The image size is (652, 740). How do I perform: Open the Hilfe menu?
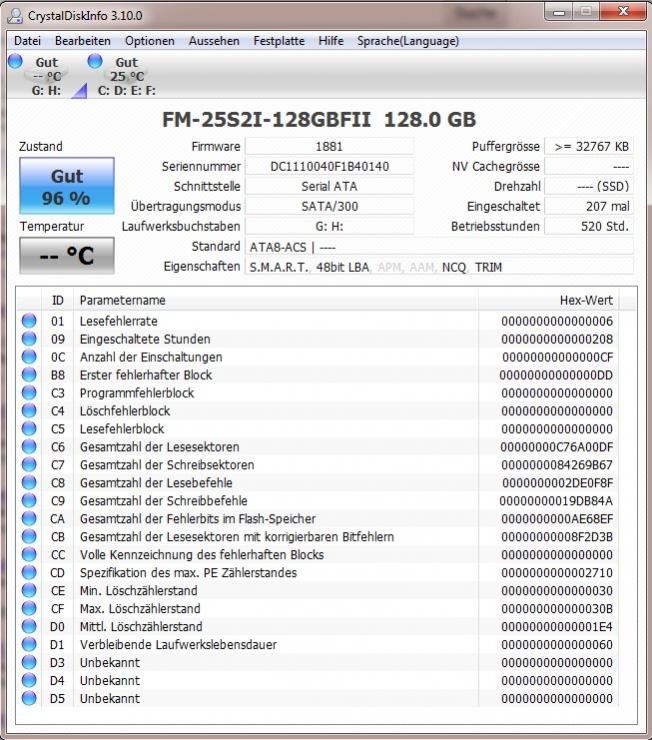point(331,41)
